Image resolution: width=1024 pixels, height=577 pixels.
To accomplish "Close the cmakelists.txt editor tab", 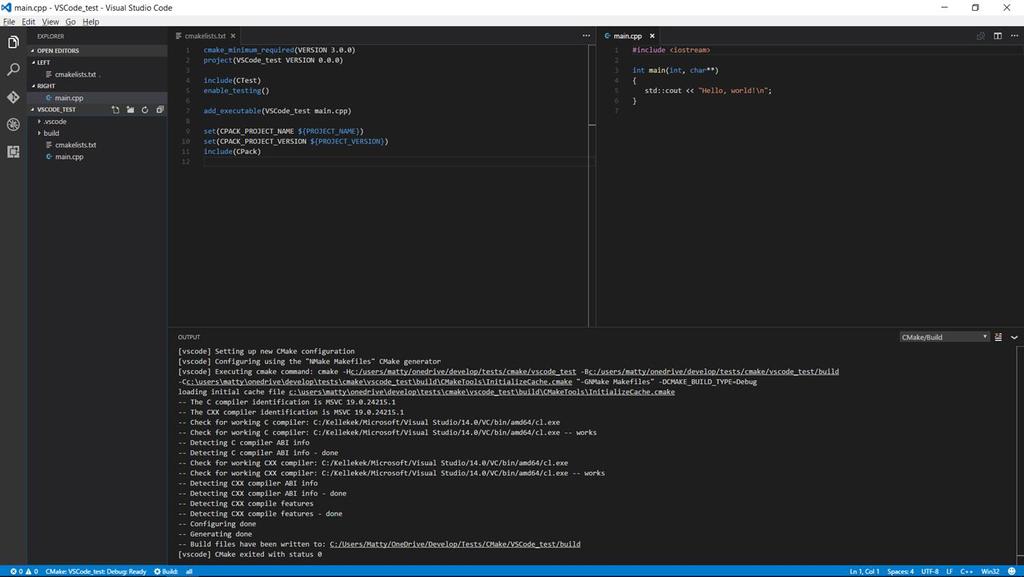I will (x=232, y=36).
